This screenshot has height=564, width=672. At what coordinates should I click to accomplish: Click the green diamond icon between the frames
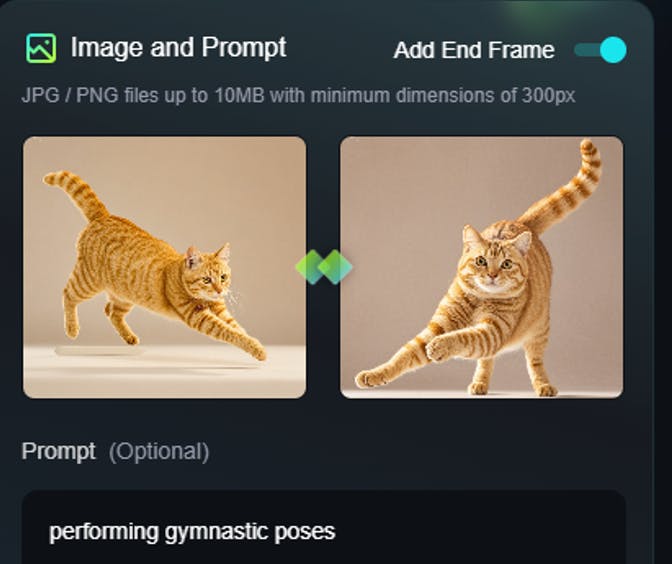(324, 267)
